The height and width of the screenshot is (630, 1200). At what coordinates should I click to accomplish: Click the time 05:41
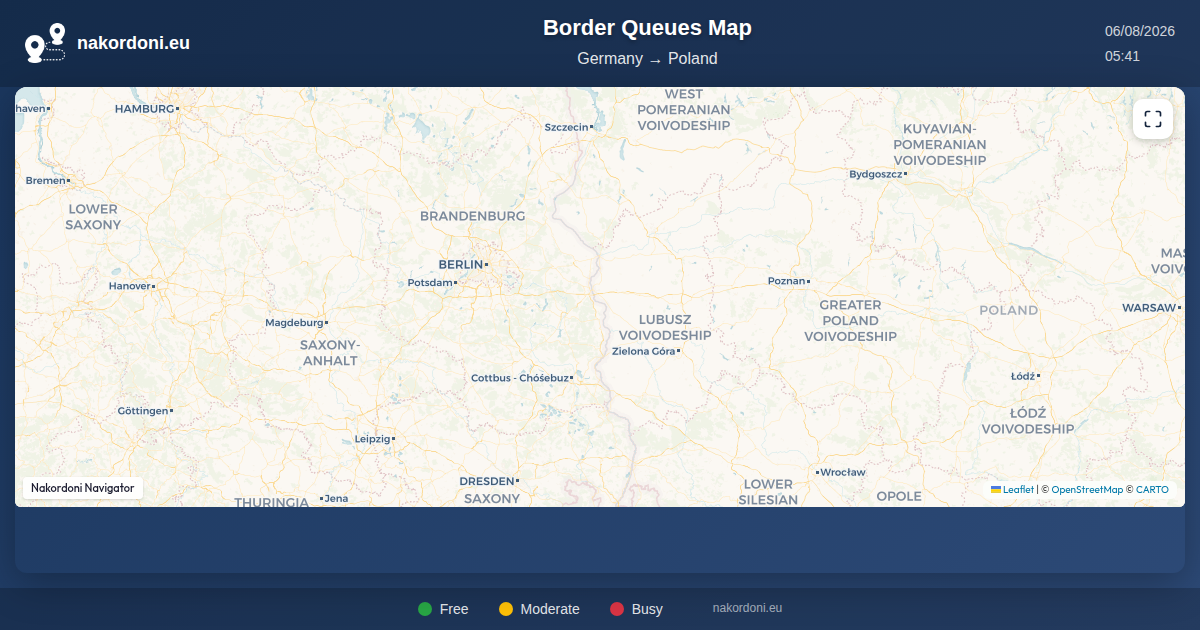point(1122,56)
